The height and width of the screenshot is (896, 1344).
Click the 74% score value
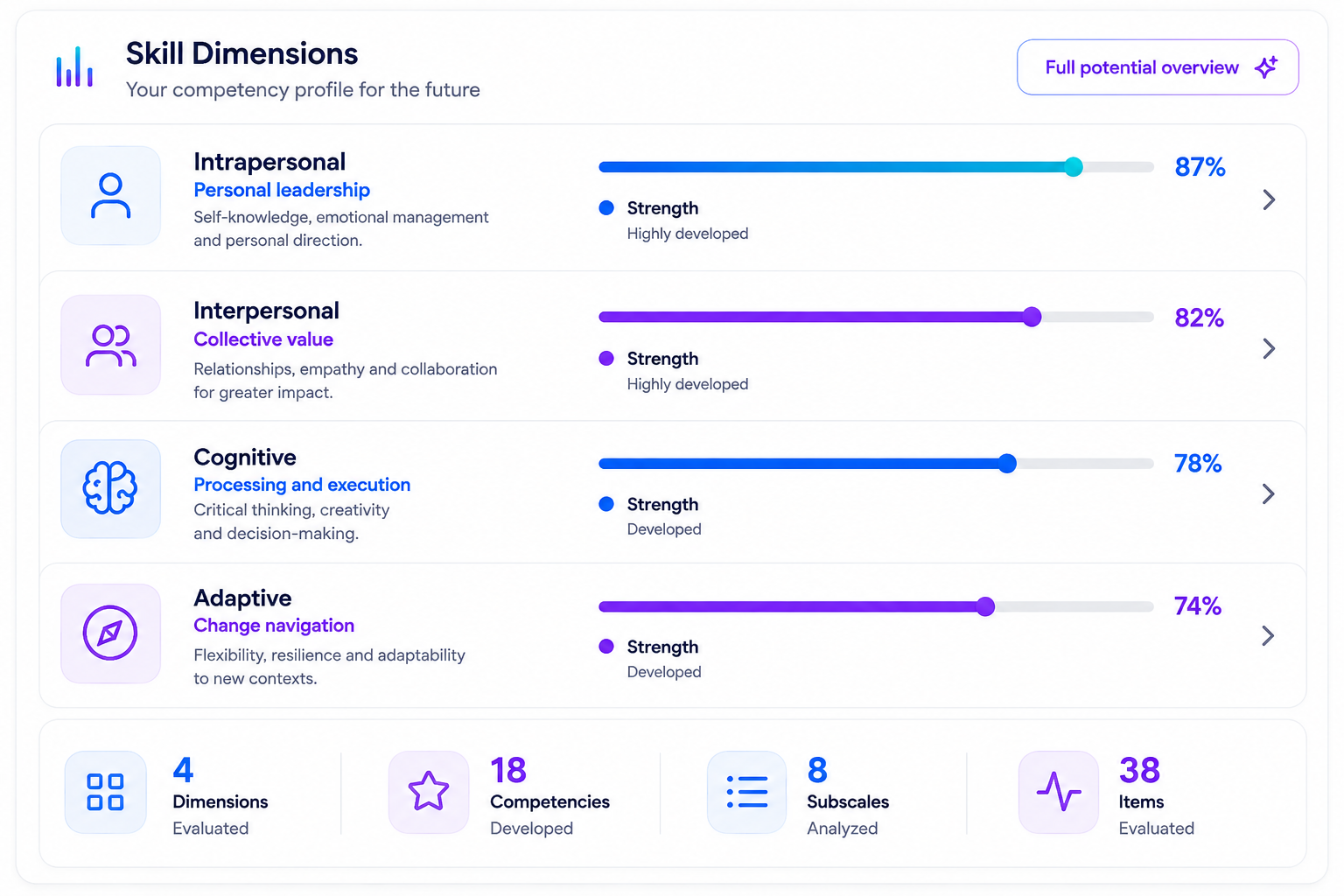(x=1198, y=606)
